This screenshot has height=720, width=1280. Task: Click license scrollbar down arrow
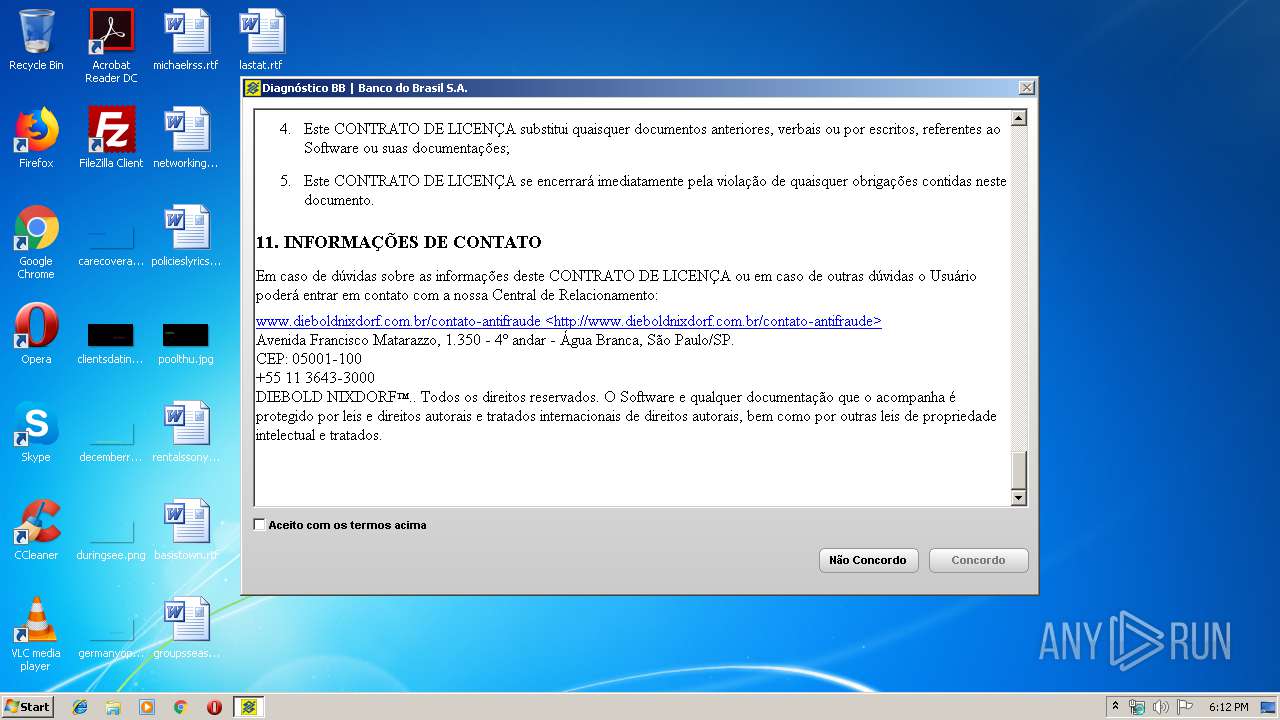[1019, 497]
